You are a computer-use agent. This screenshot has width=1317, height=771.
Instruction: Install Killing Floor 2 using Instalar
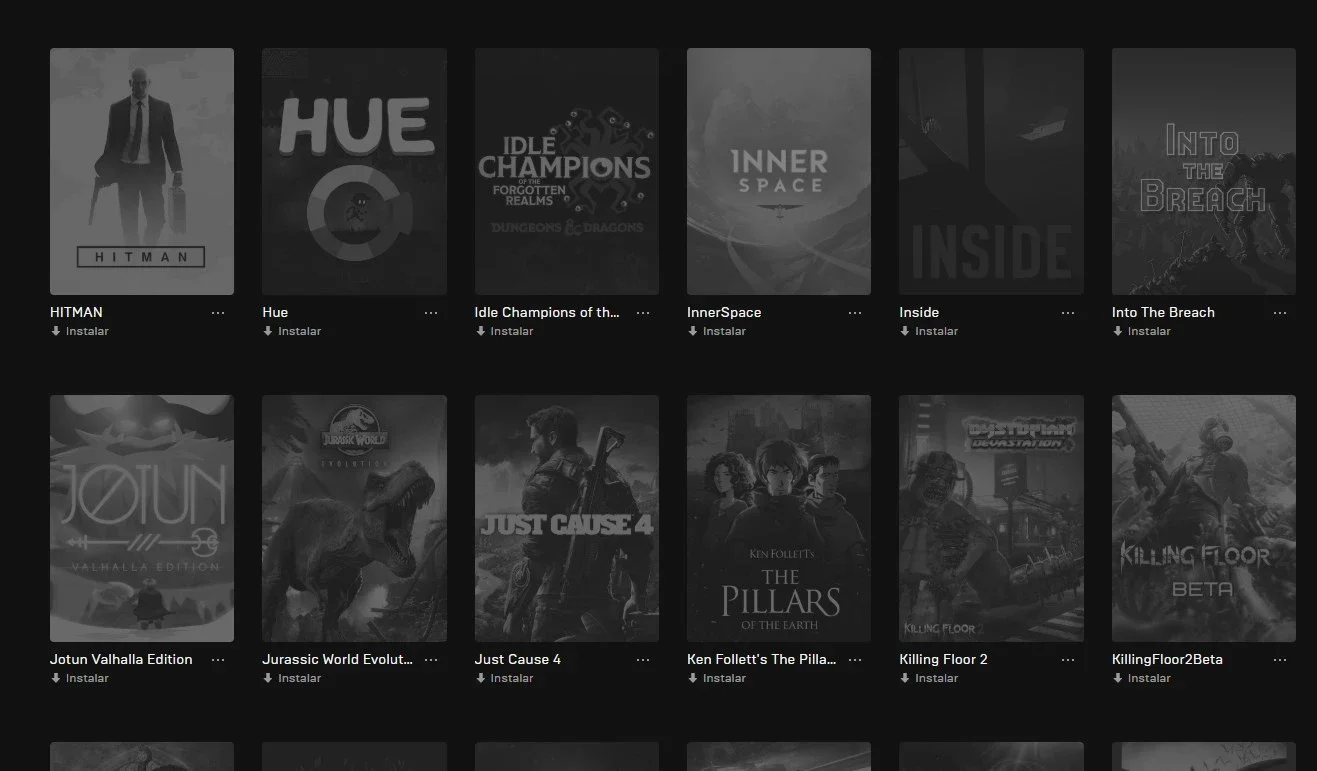pyautogui.click(x=929, y=678)
